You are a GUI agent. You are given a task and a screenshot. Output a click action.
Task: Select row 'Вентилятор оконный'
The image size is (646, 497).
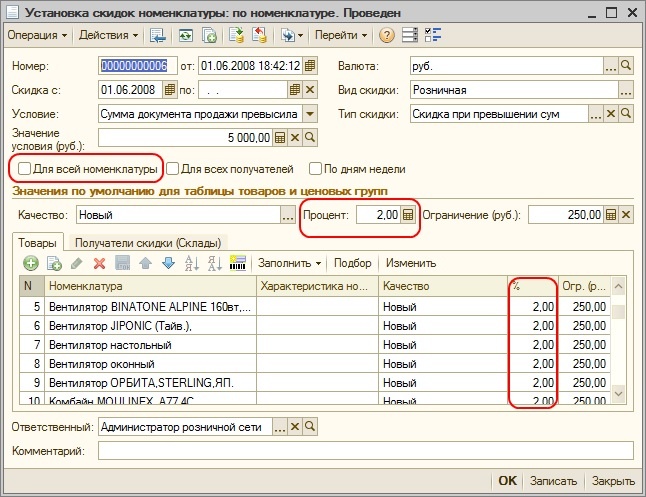pos(315,363)
